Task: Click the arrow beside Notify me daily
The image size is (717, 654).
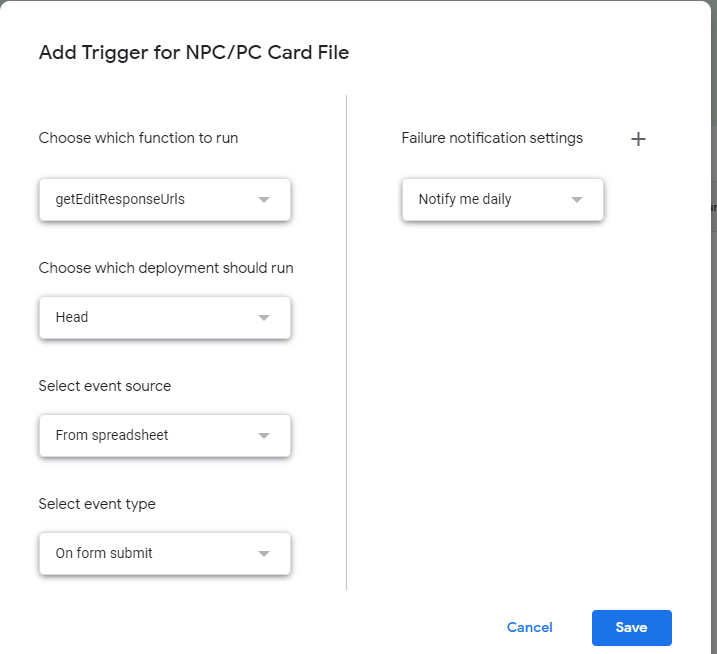Action: coord(577,200)
